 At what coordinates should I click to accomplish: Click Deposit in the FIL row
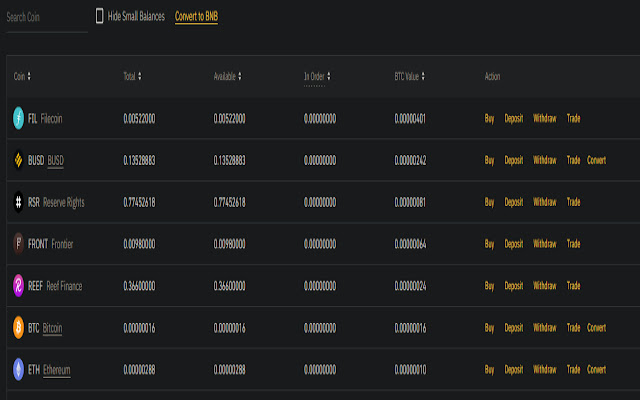click(513, 118)
